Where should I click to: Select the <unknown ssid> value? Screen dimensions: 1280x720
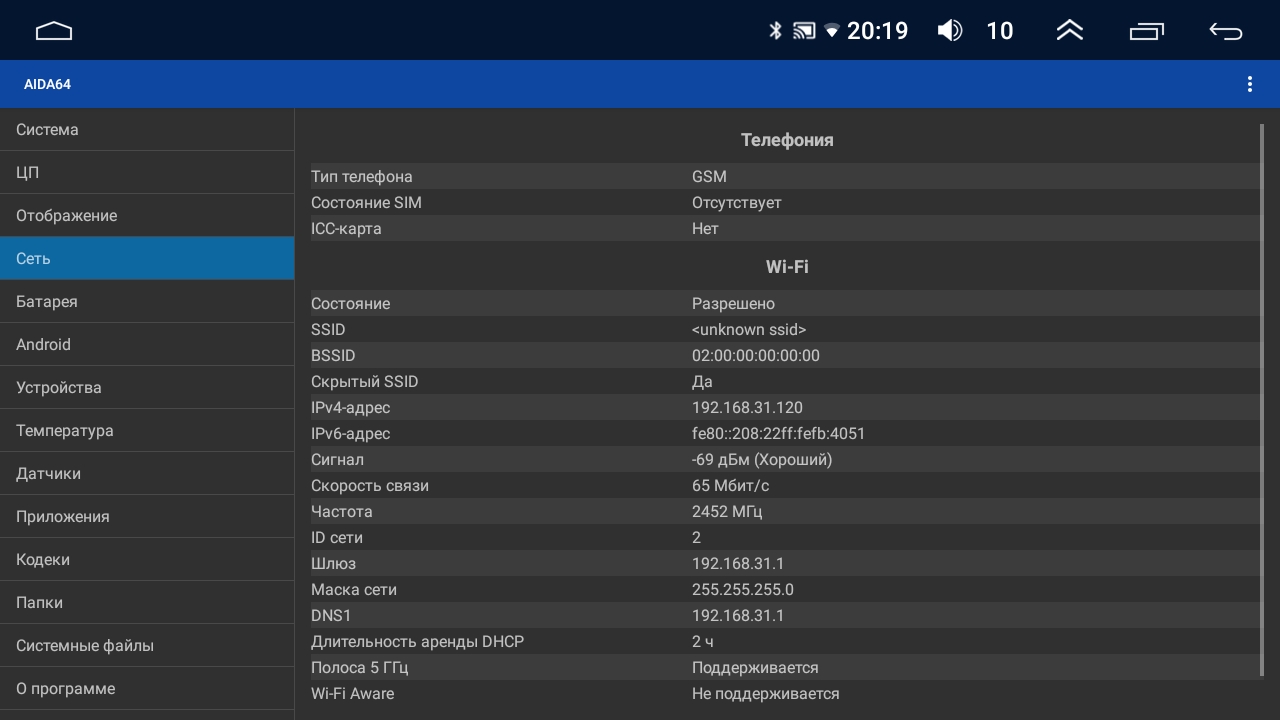pyautogui.click(x=749, y=330)
